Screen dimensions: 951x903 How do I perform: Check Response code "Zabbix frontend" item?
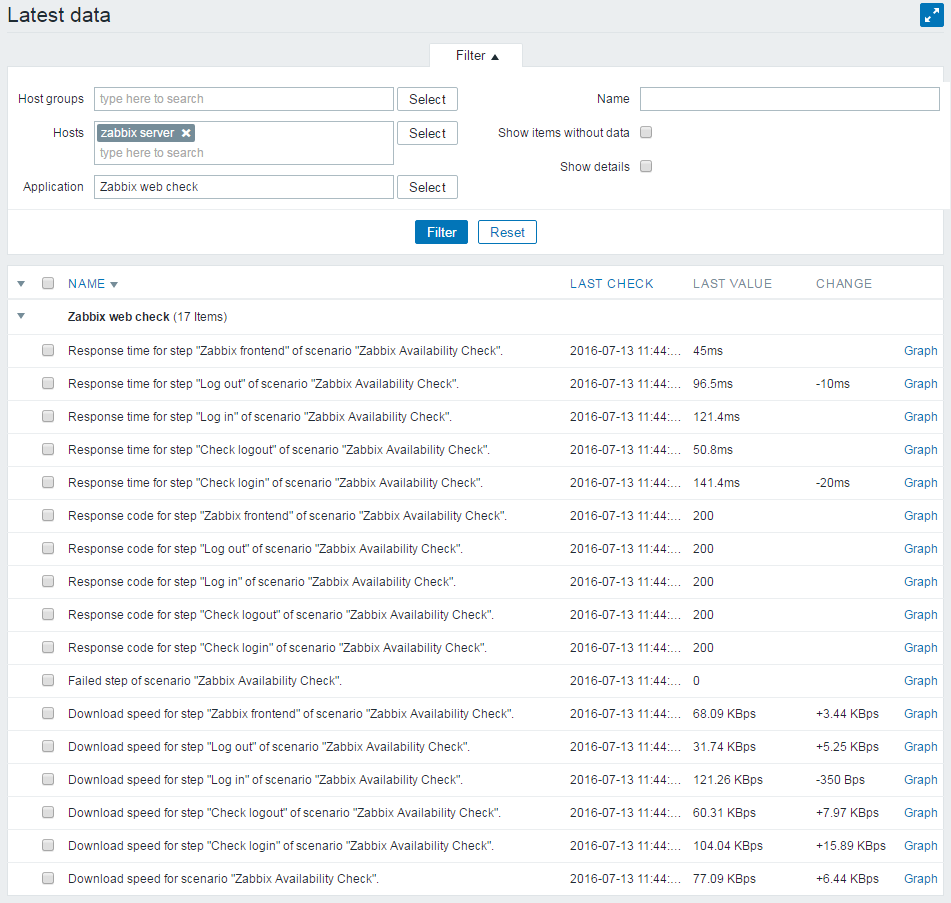click(x=48, y=515)
